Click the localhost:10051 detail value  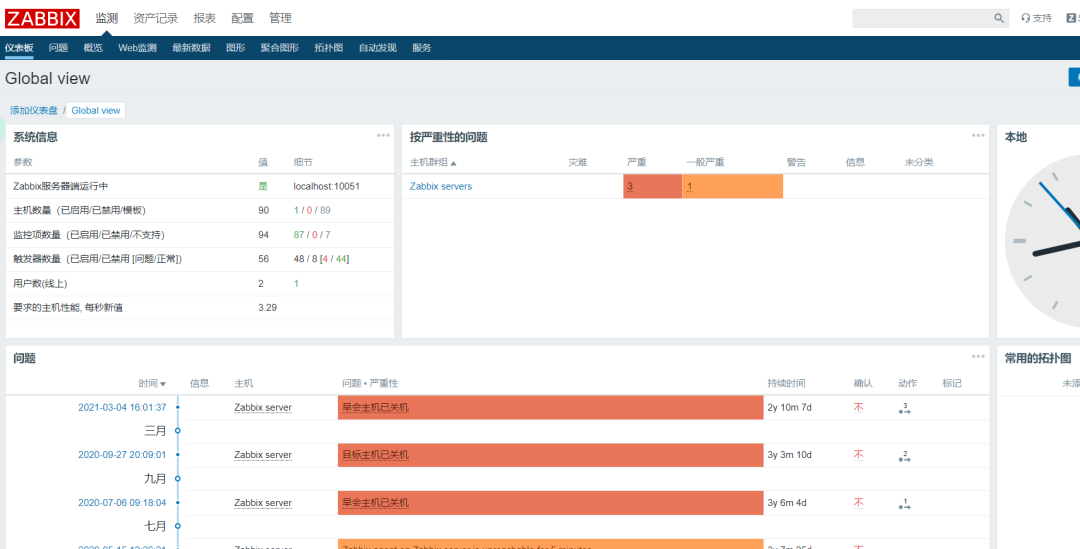pos(326,186)
